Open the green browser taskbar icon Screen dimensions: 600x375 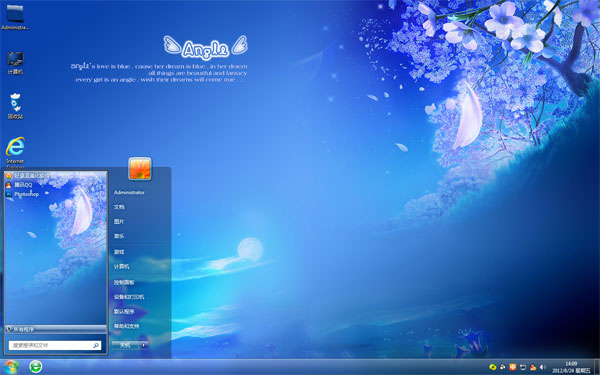coord(36,367)
